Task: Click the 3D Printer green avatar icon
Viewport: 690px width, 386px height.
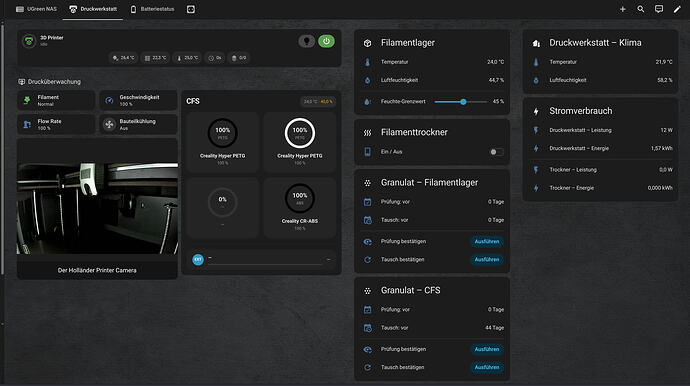Action: pyautogui.click(x=29, y=41)
